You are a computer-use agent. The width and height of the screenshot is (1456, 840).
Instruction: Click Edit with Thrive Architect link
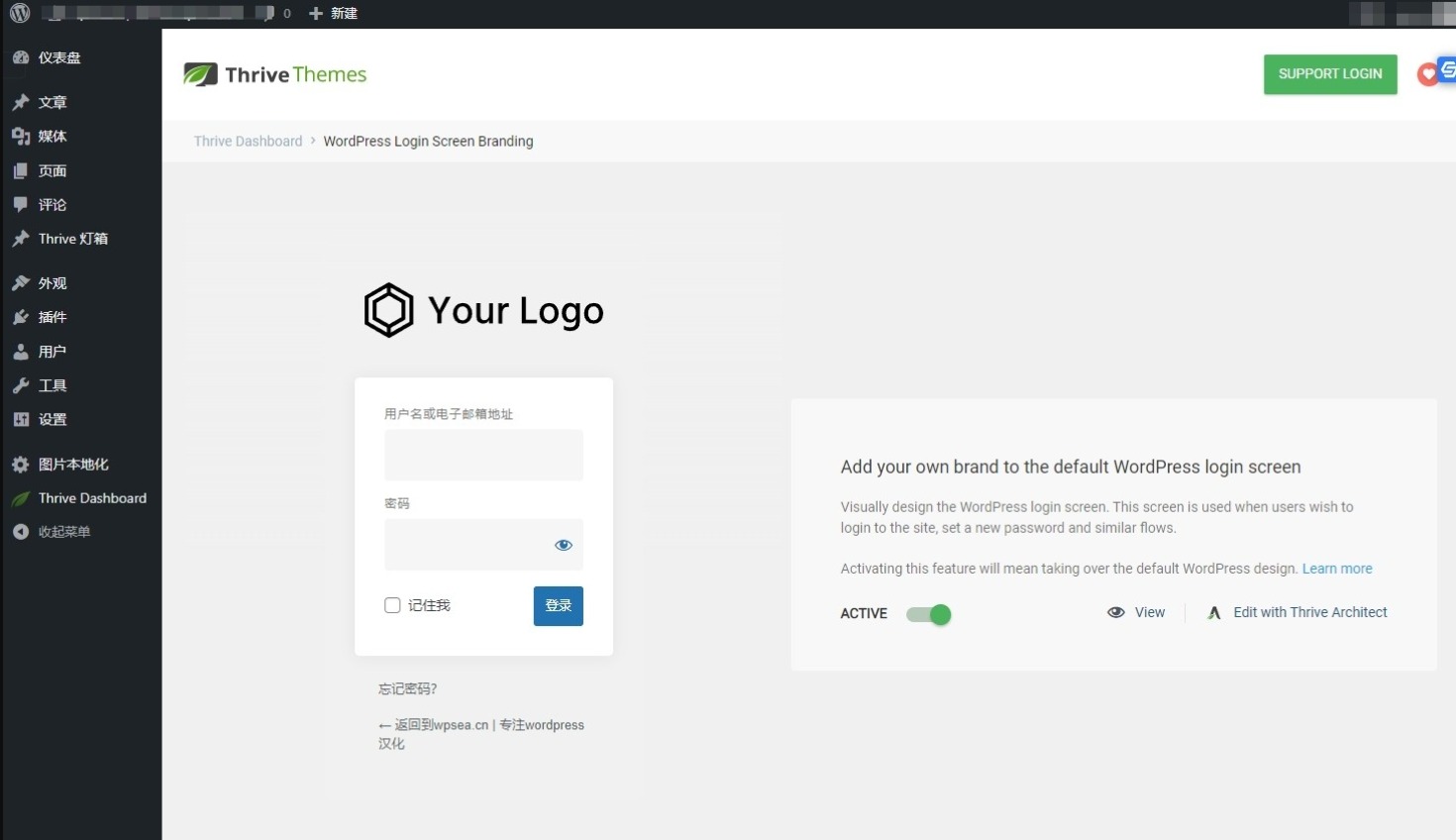pos(1310,612)
